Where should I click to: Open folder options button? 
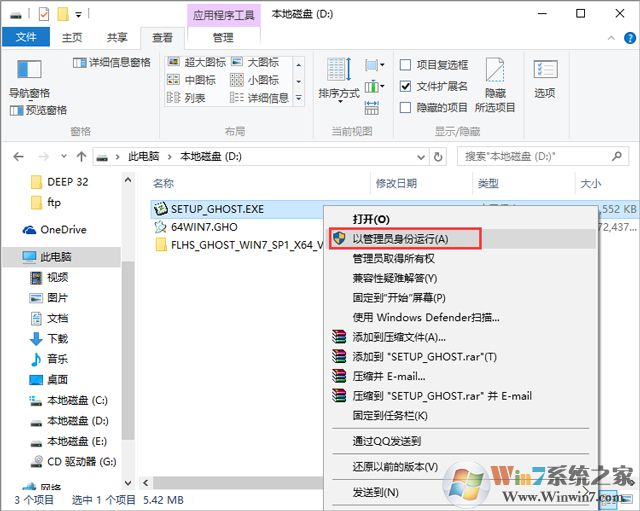click(545, 79)
